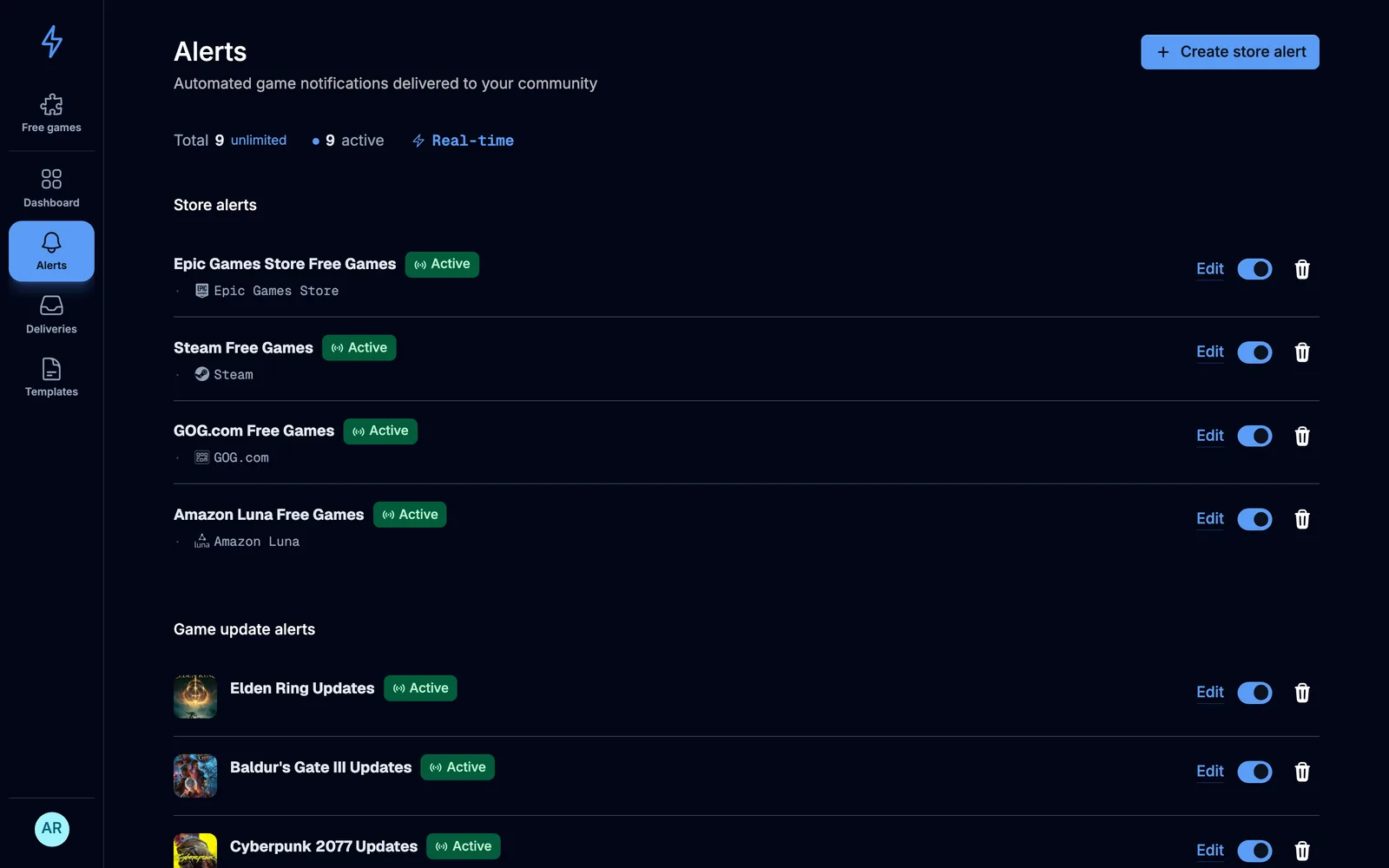
Task: Go to the Dashboard page
Action: (51, 188)
